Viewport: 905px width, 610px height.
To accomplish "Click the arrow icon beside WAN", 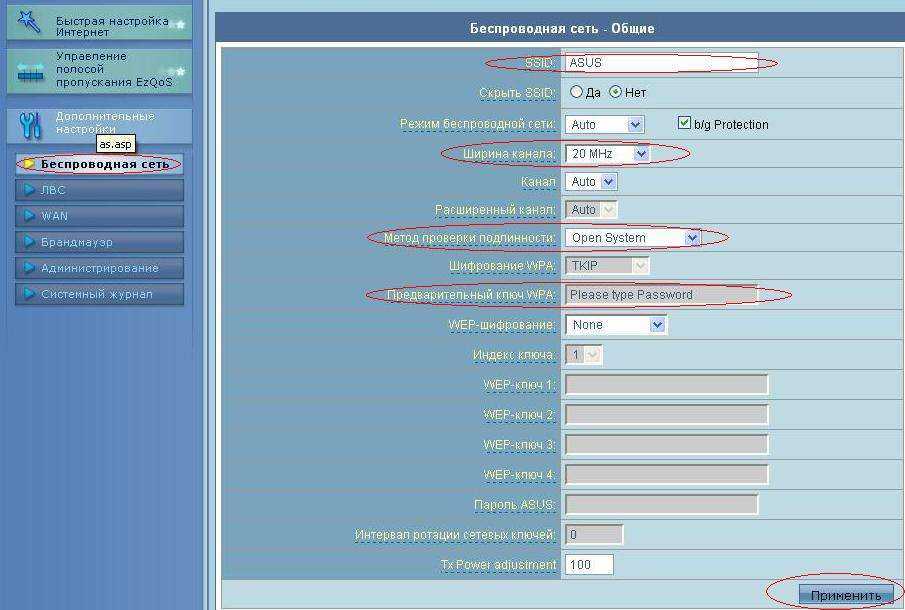I will 28,216.
